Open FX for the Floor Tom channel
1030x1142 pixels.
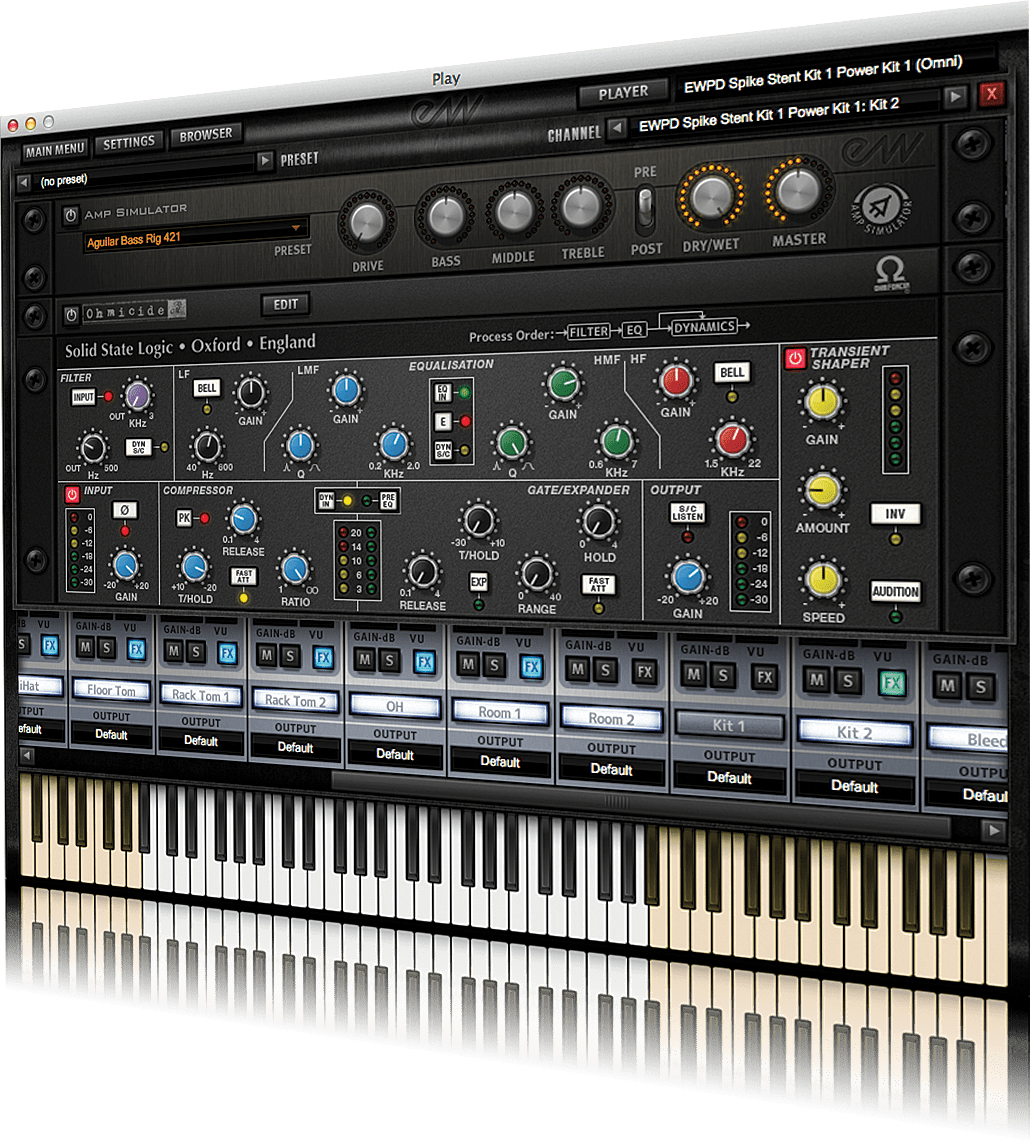pos(137,648)
